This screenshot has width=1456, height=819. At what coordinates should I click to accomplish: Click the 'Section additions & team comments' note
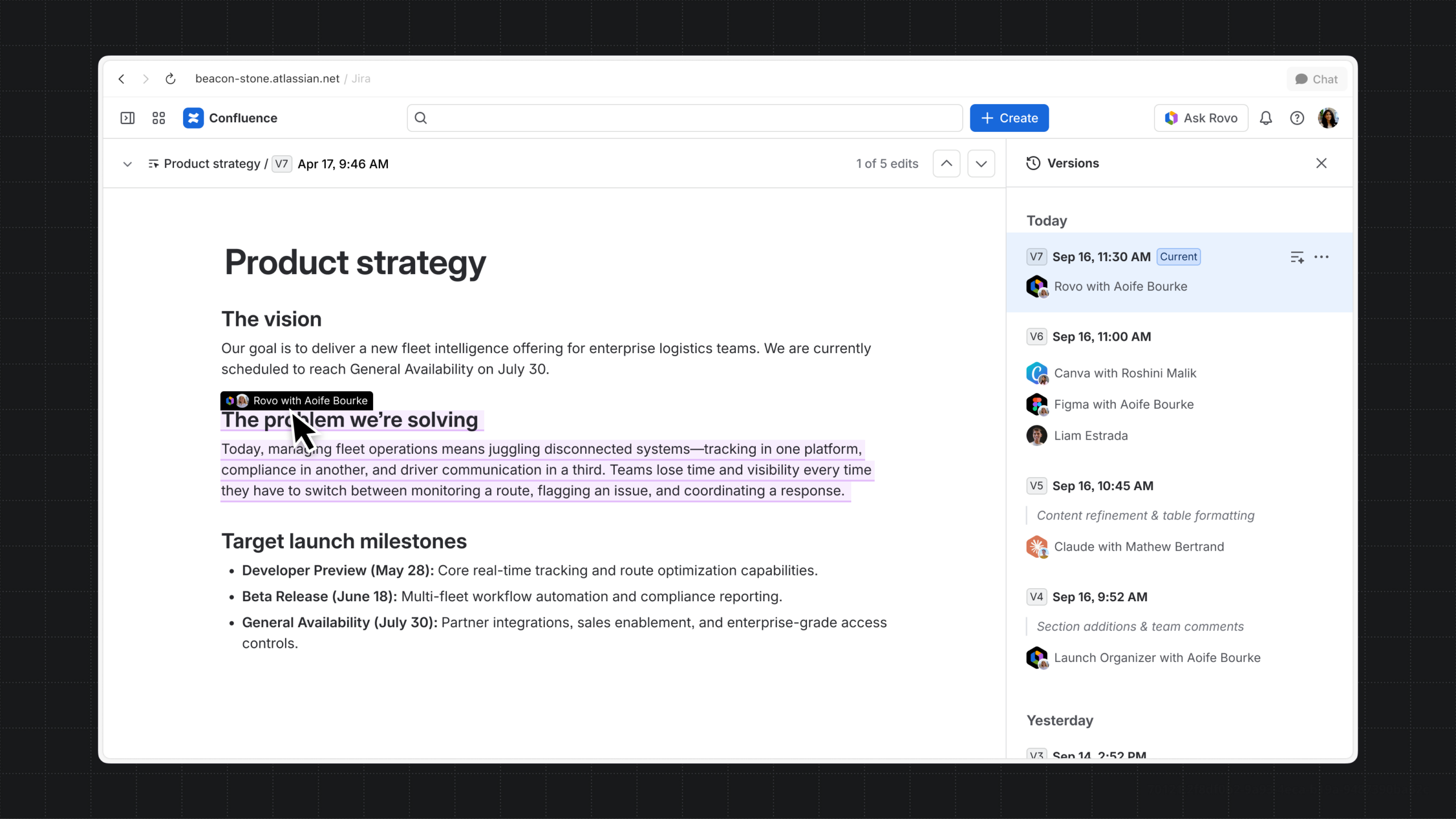pyautogui.click(x=1140, y=626)
